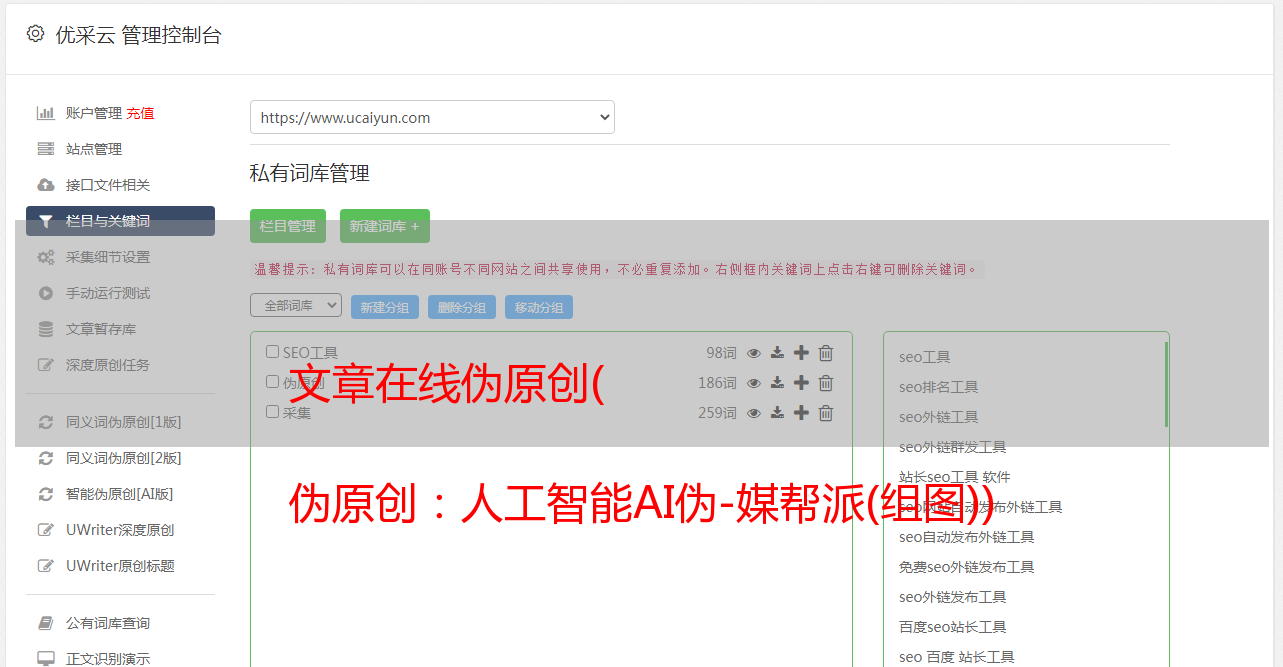Open 文章暂存库 menu item
The width and height of the screenshot is (1283, 667).
(101, 329)
